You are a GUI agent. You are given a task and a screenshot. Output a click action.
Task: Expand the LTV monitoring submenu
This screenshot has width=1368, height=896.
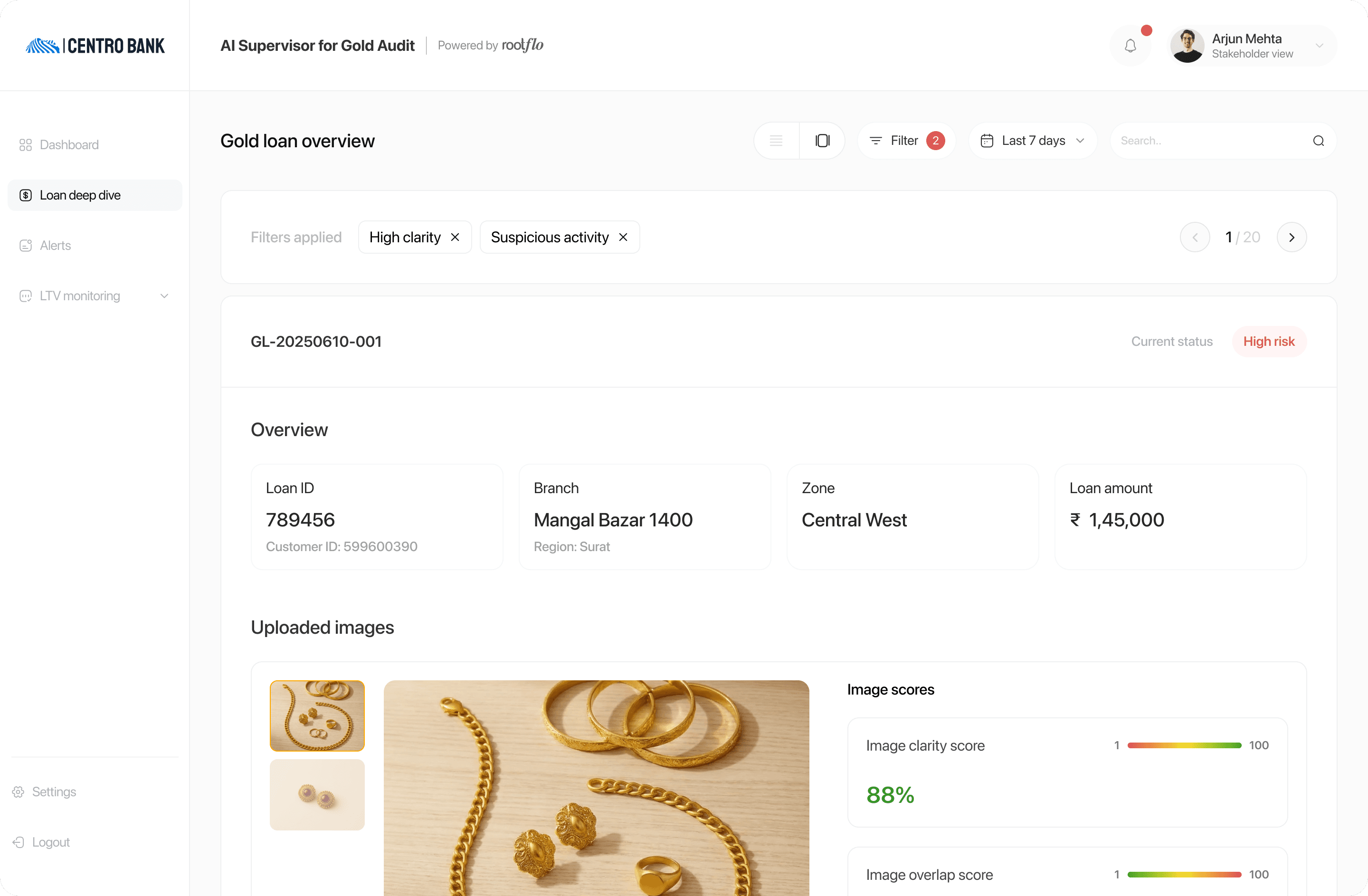[x=164, y=296]
